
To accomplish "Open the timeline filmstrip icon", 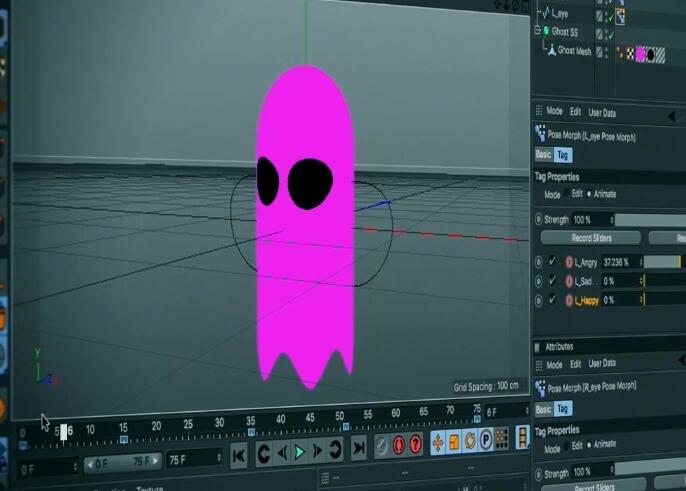I will 522,437.
